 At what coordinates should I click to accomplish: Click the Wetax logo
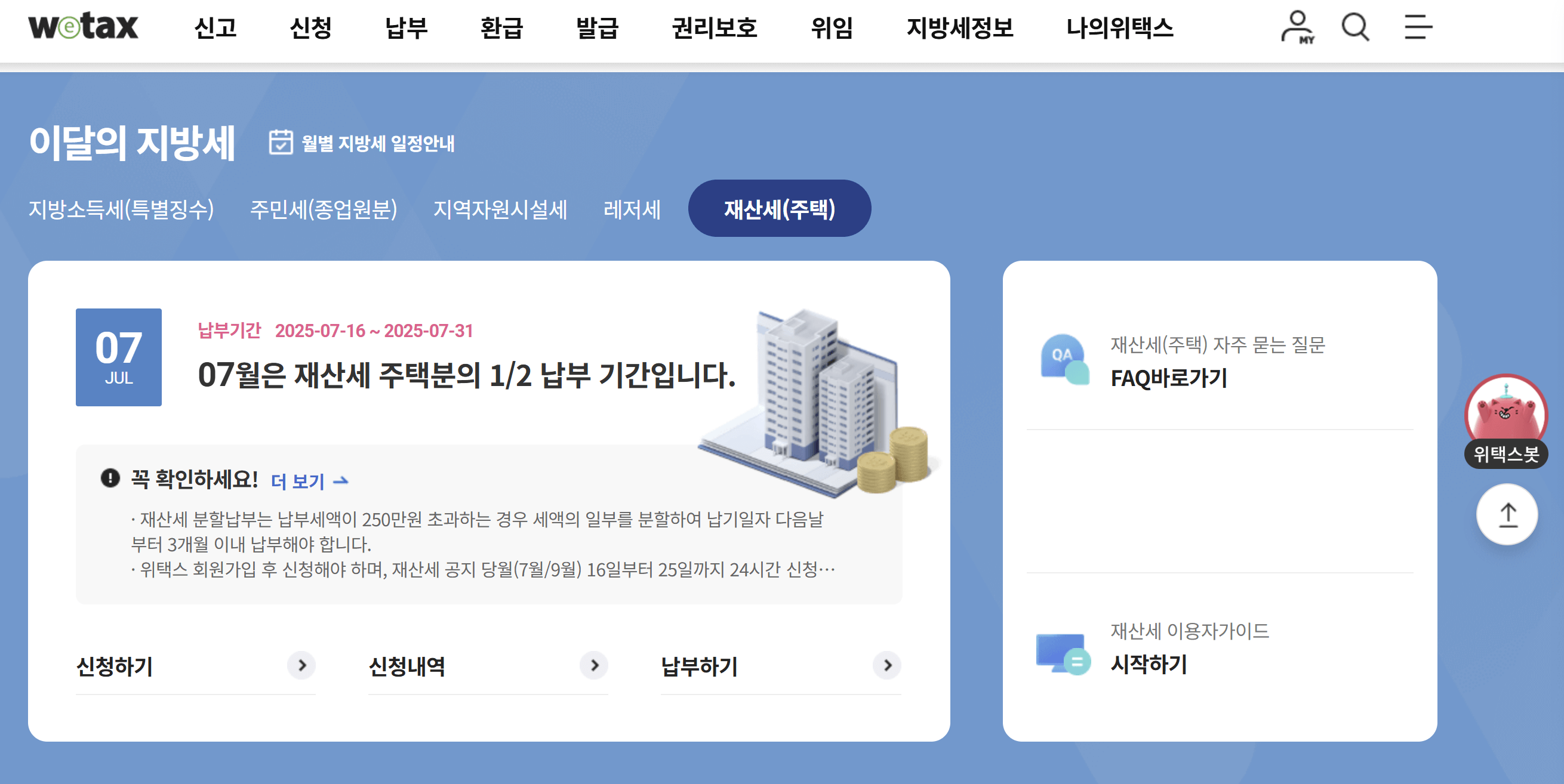point(83,26)
